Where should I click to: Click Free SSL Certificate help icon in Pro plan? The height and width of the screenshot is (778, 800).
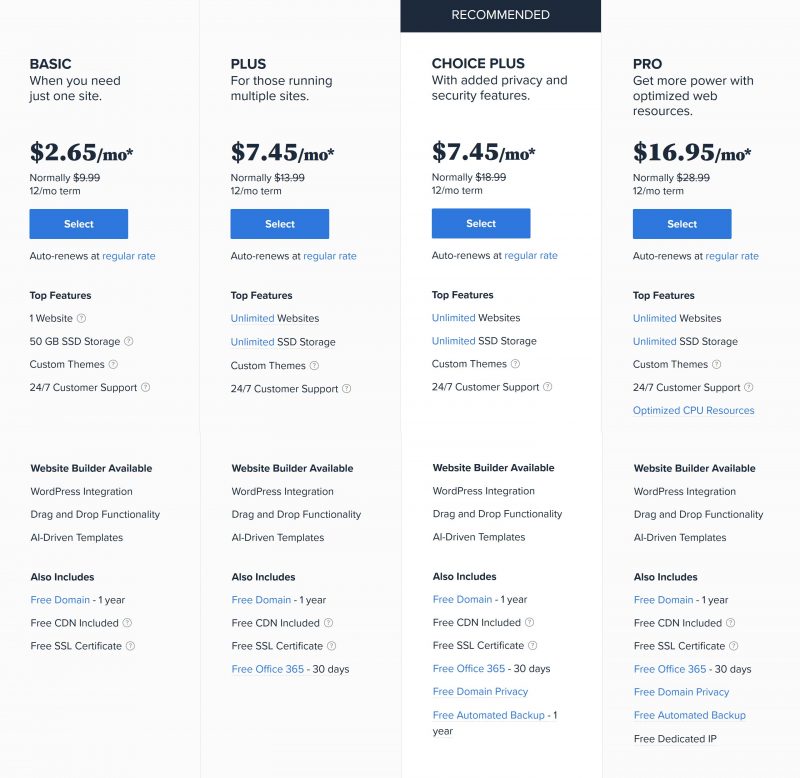coord(734,646)
